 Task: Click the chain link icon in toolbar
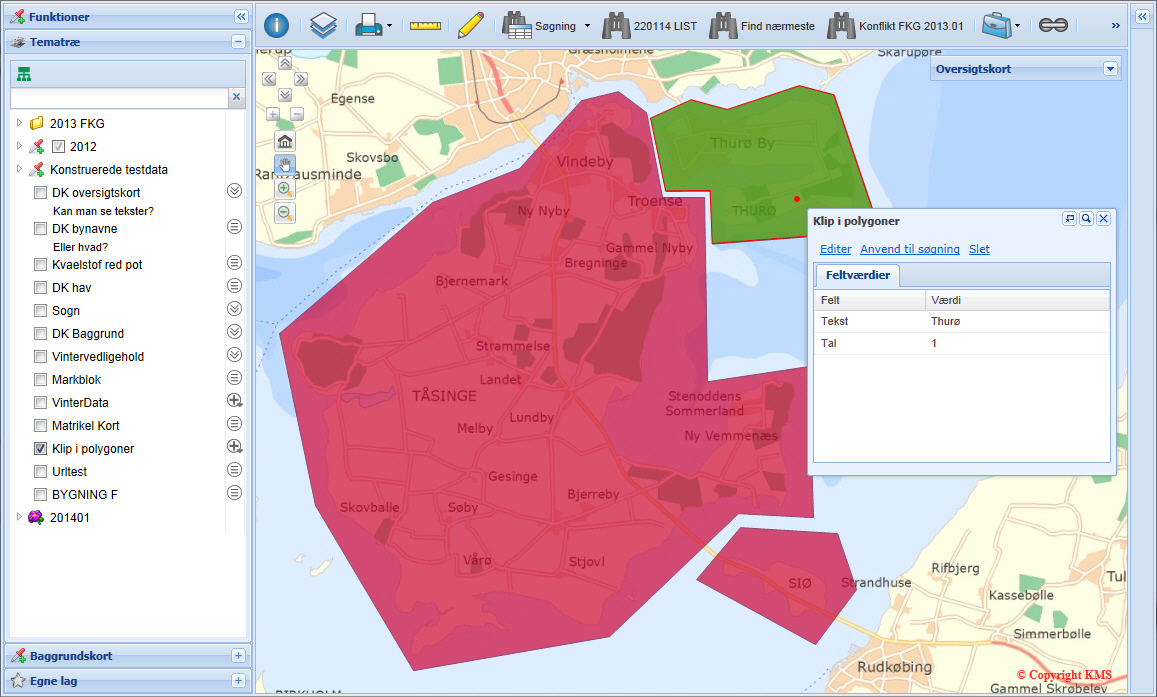click(x=1053, y=26)
